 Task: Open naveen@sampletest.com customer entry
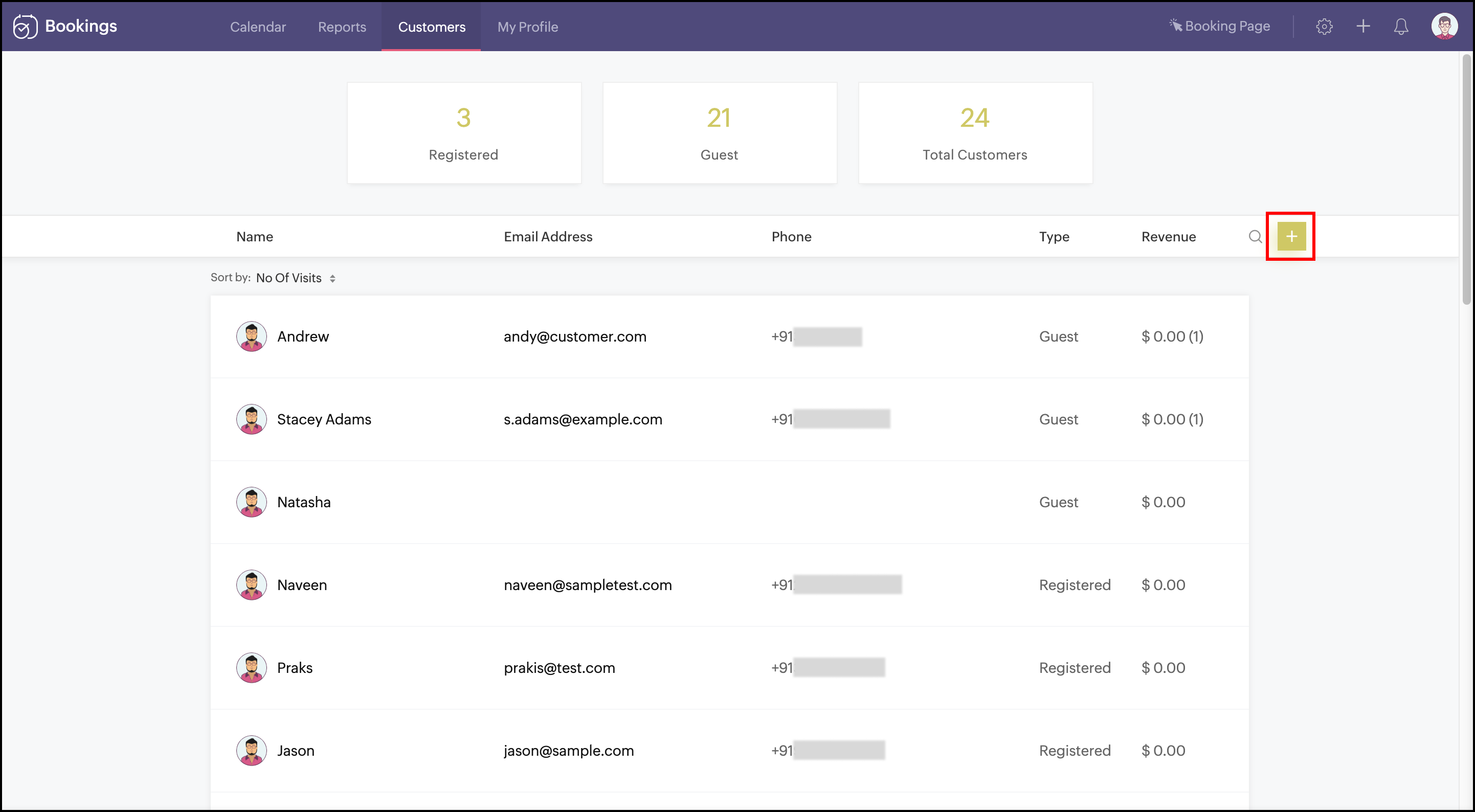tap(588, 584)
